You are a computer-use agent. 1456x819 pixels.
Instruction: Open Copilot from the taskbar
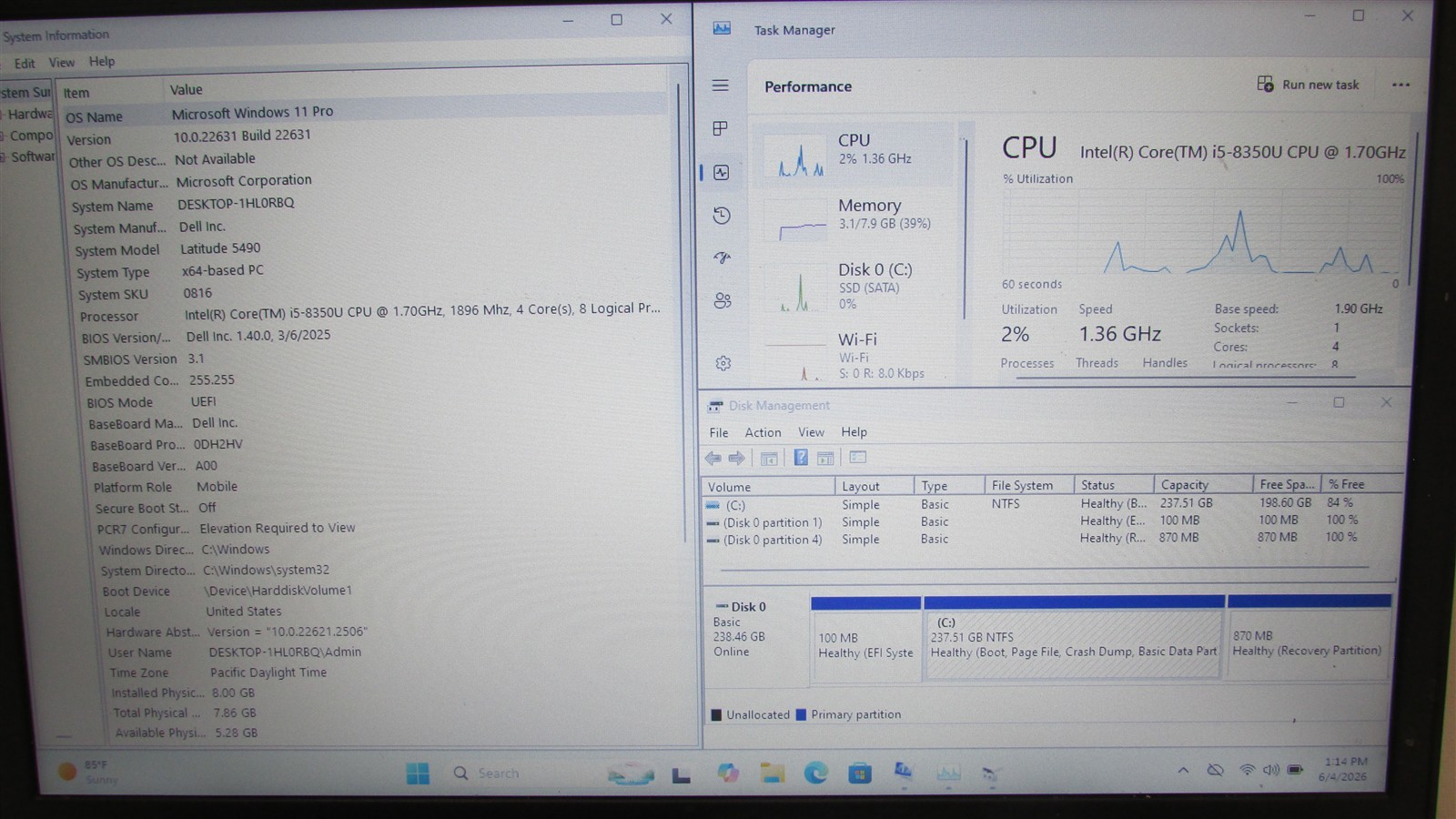pos(728,773)
